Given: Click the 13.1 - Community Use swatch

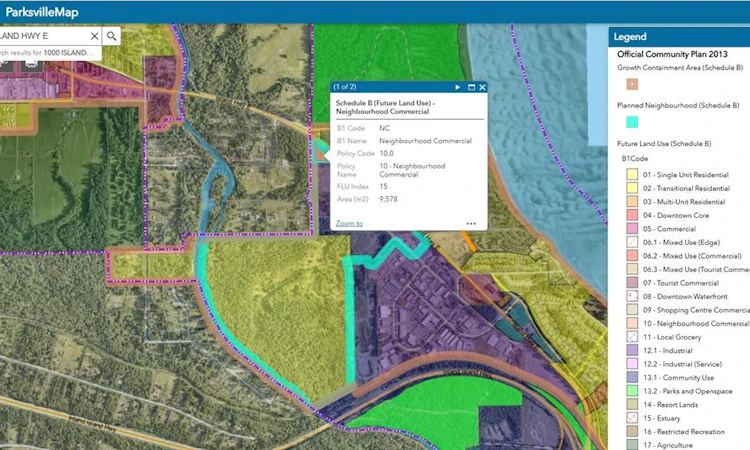Looking at the screenshot, I should click(x=632, y=377).
